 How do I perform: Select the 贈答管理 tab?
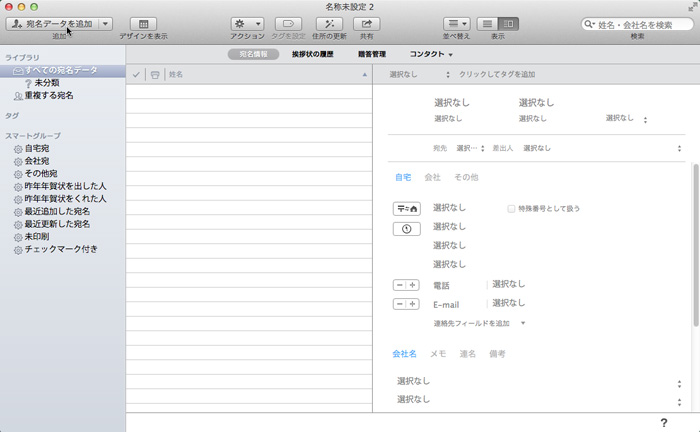[x=373, y=54]
